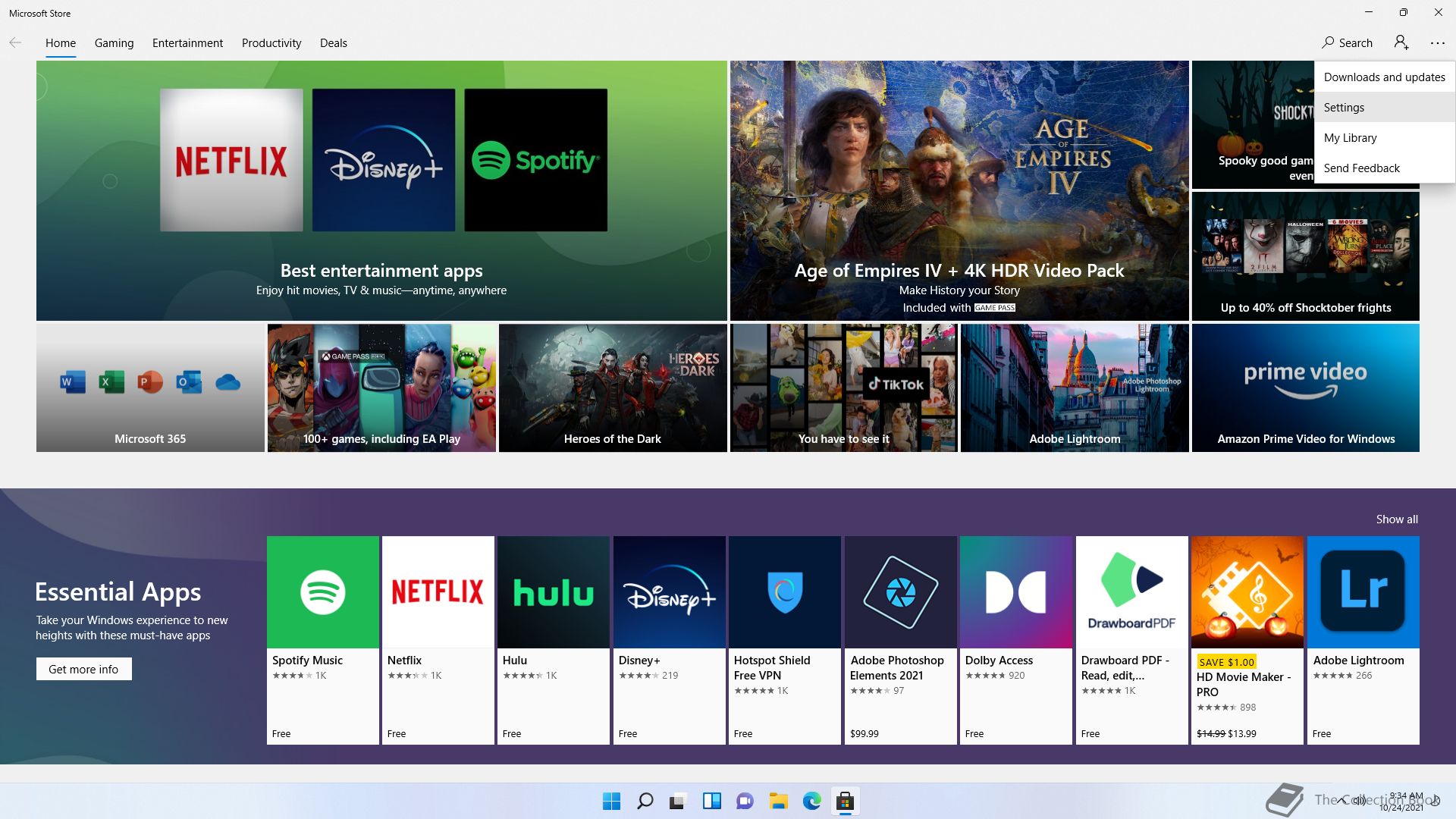Open Teams Chat on the taskbar
1456x819 pixels.
click(745, 801)
